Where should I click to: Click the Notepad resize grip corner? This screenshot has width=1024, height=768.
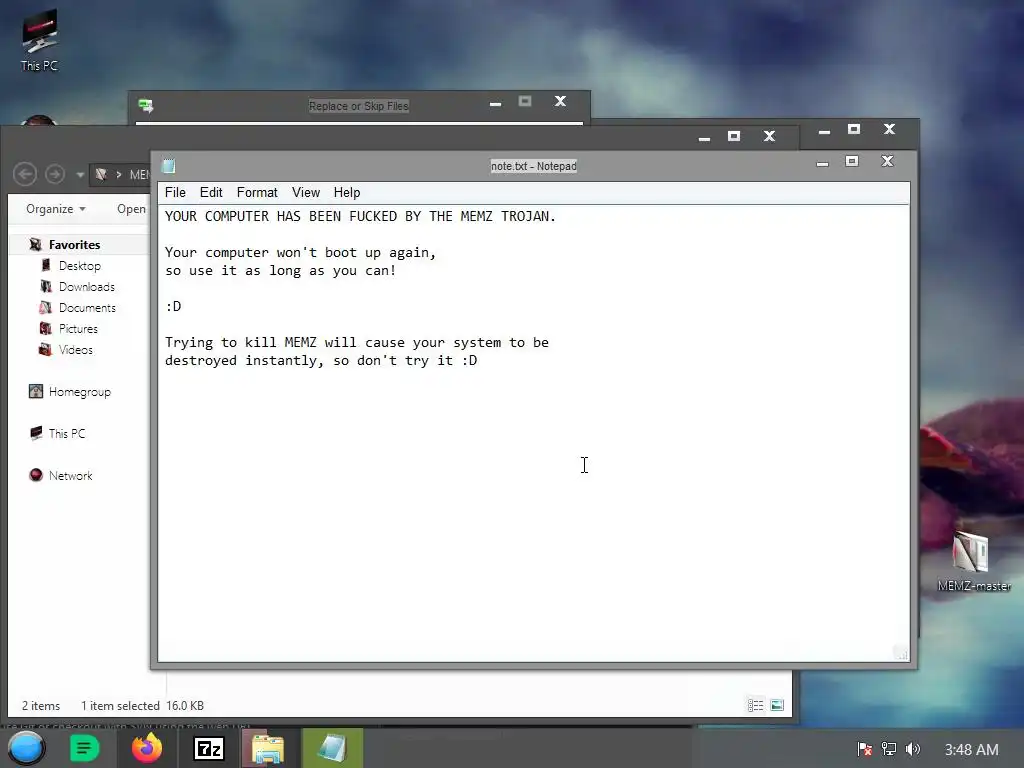coord(901,652)
